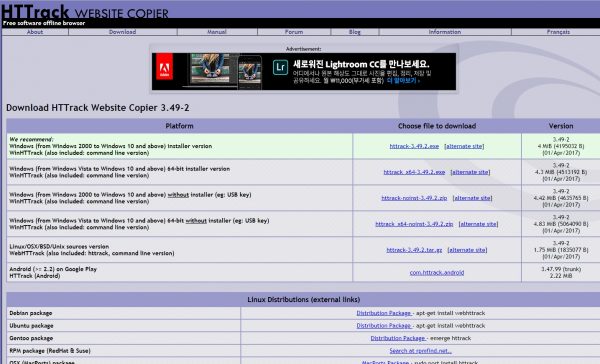Select 'Linux/OSX/BSD/Unix sources version' text
Image resolution: width=600 pixels, height=364 pixels.
pos(59,246)
